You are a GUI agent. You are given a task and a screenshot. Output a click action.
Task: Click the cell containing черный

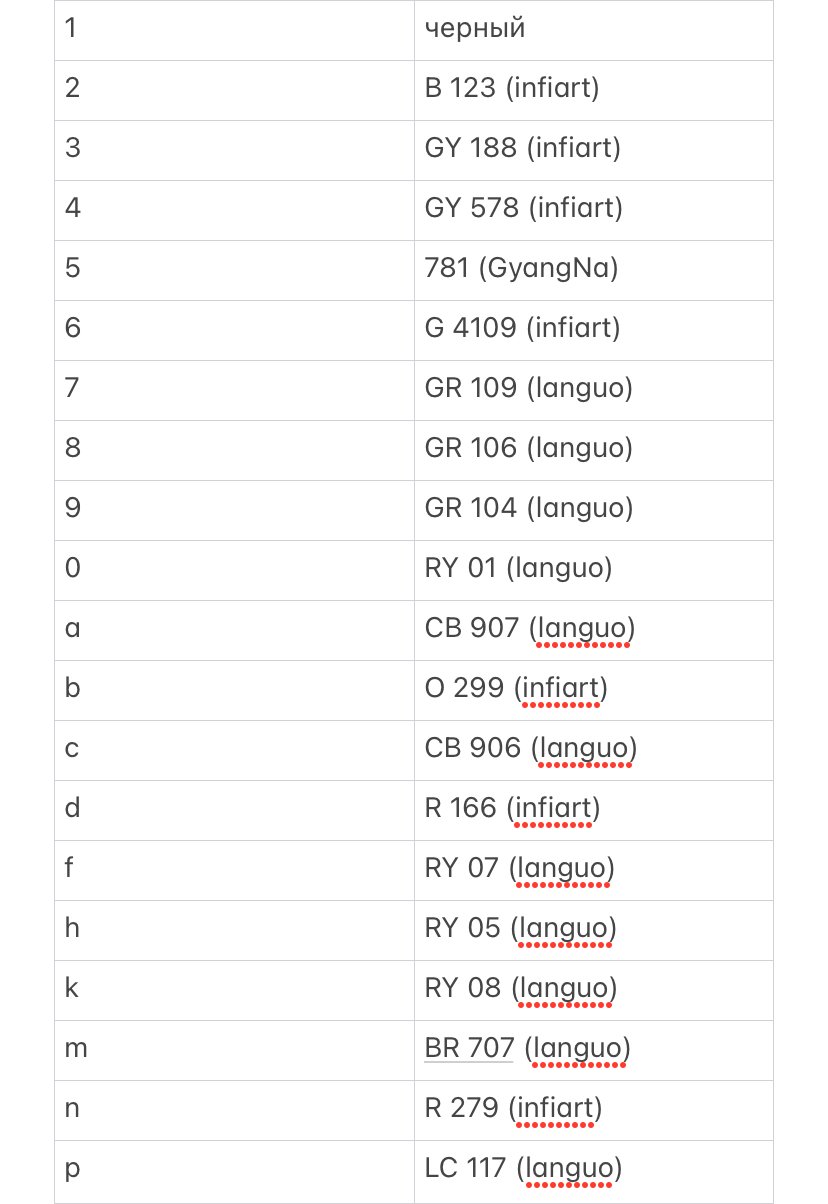(x=593, y=30)
